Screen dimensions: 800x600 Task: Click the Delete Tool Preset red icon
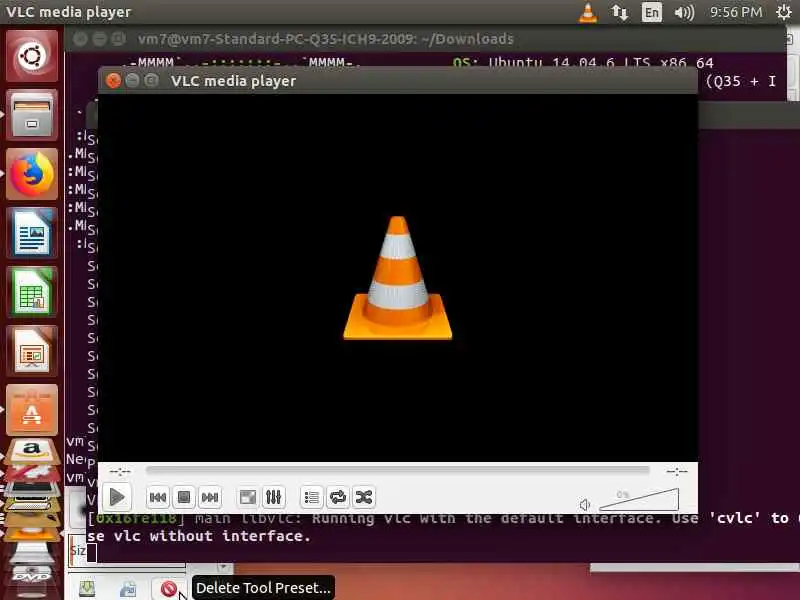click(x=169, y=589)
